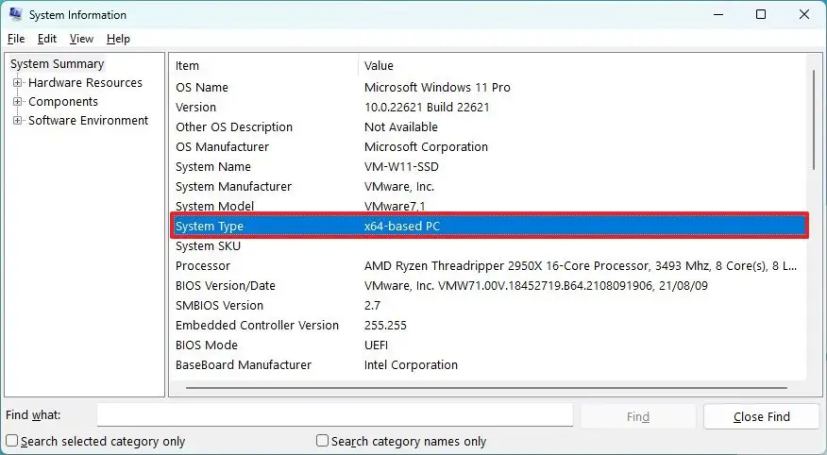Click the value x64-based PC
The width and height of the screenshot is (827, 455).
(402, 226)
